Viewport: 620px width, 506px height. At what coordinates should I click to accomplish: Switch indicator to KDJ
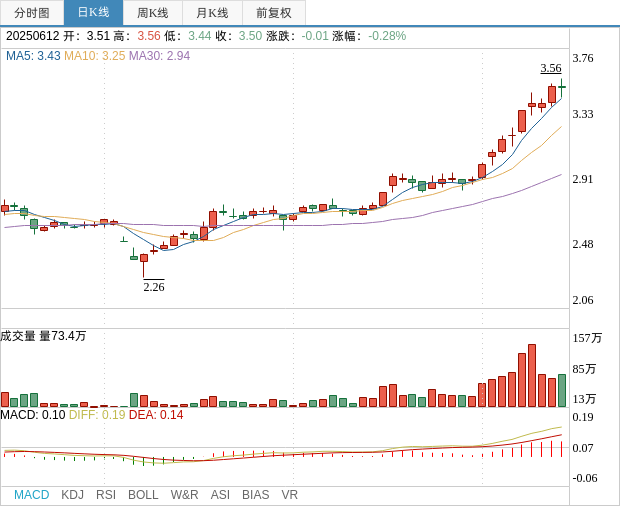pos(72,495)
